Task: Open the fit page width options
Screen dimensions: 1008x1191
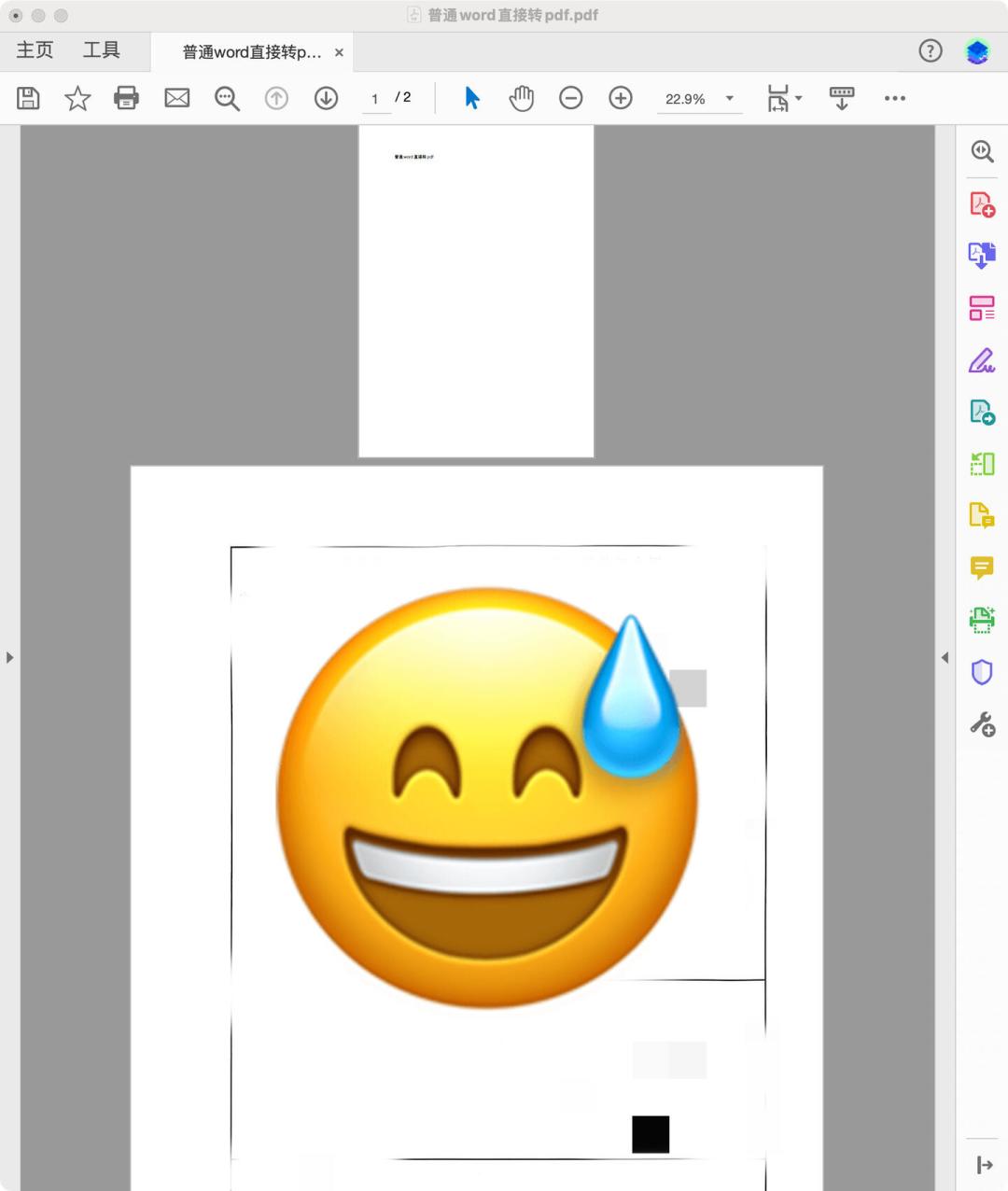Action: click(784, 98)
